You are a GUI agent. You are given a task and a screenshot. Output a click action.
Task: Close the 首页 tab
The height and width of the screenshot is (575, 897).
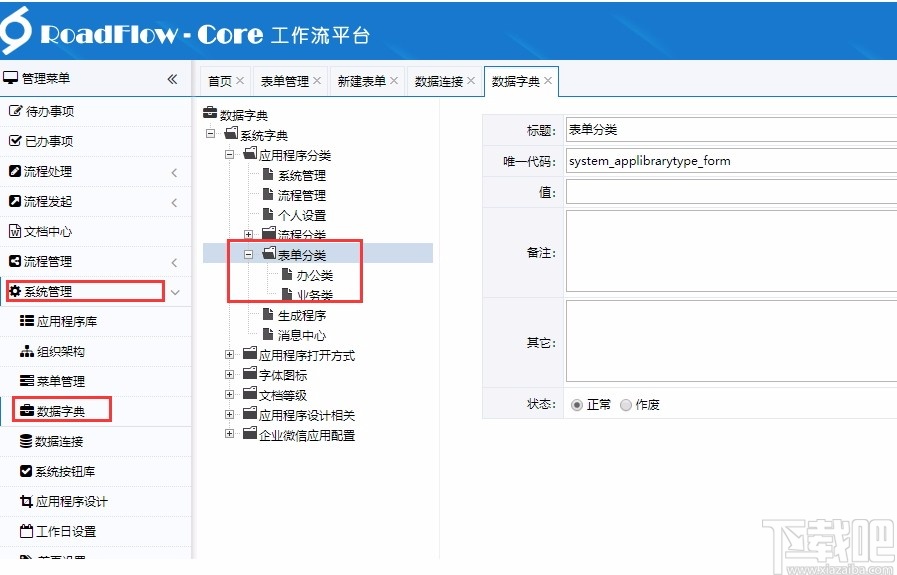tap(240, 81)
